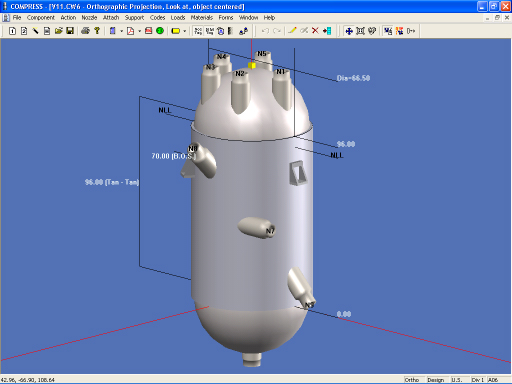Open the Nozzle menu

[x=89, y=18]
